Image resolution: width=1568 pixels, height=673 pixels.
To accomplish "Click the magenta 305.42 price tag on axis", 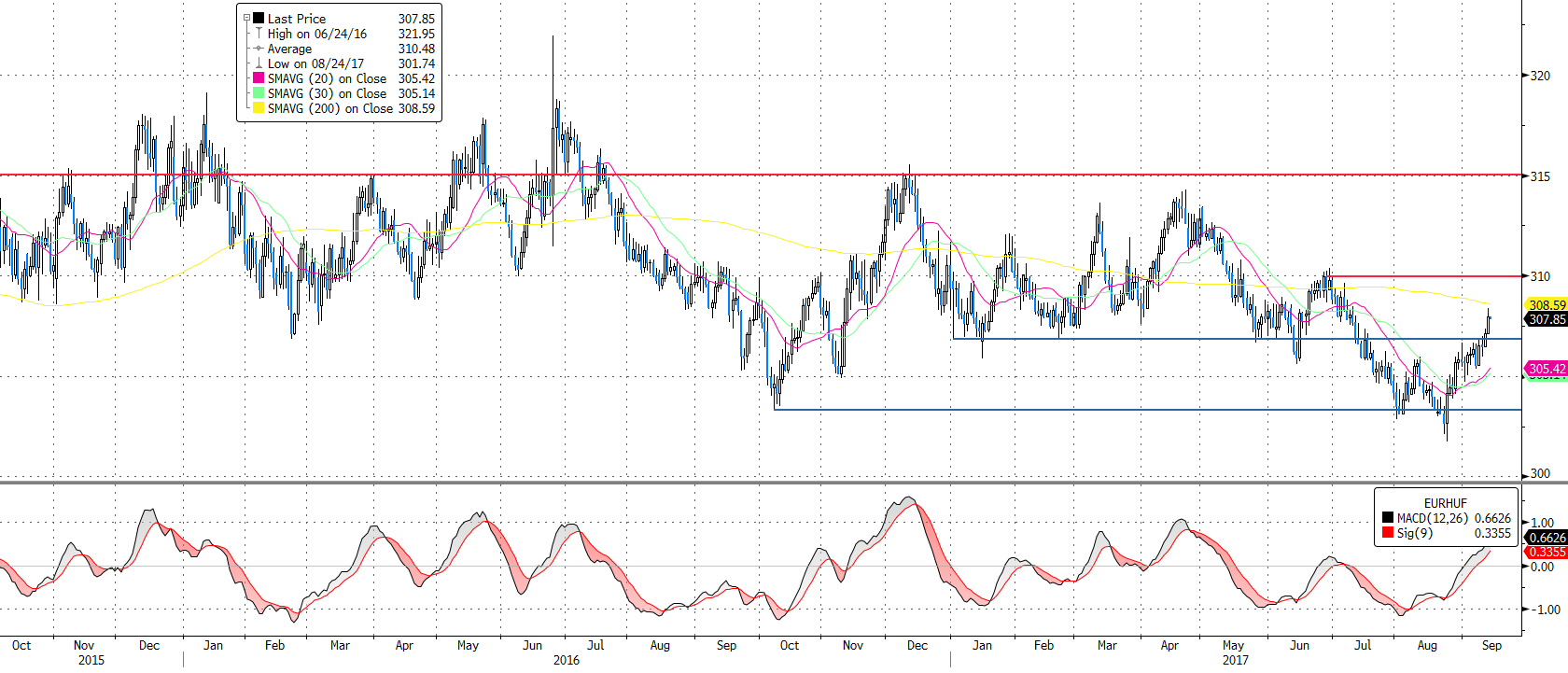I will click(1547, 369).
